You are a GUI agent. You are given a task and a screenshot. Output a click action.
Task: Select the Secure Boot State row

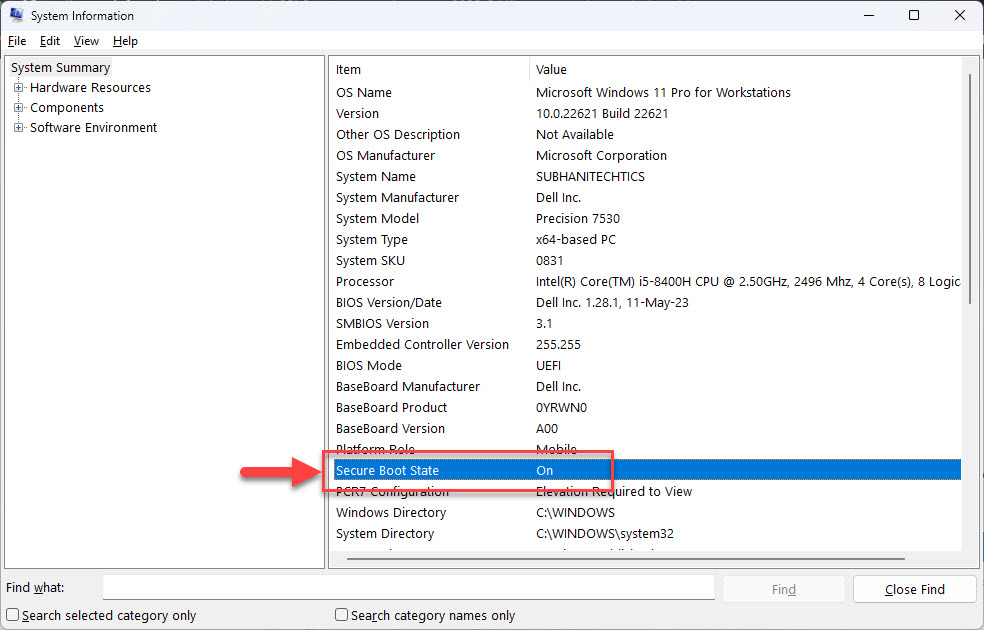tap(647, 470)
